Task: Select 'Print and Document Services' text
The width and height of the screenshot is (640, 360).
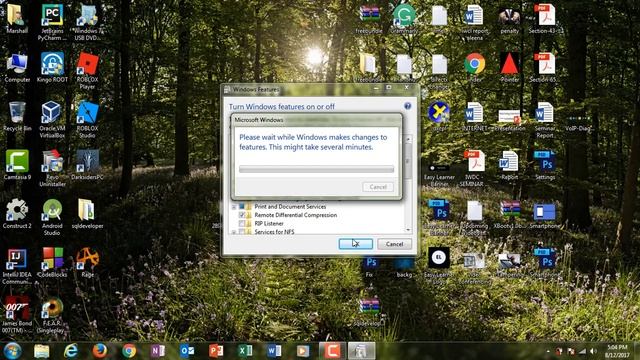Action: [x=290, y=207]
